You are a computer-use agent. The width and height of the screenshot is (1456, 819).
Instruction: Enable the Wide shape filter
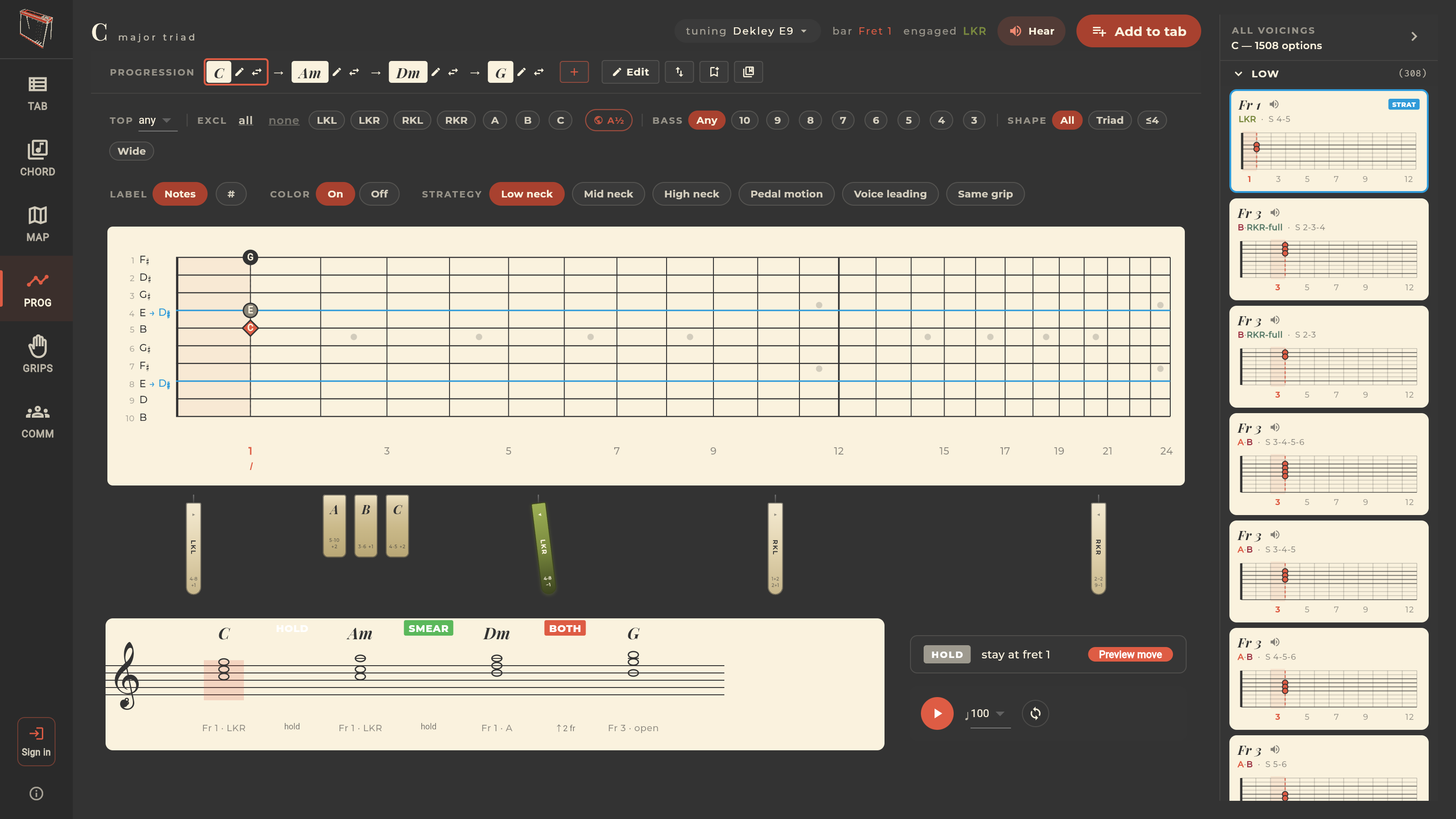coord(131,151)
